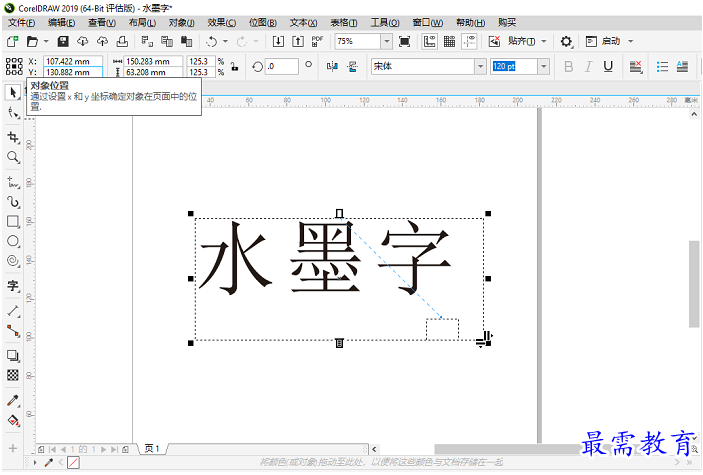Create a new document

[x=12, y=41]
